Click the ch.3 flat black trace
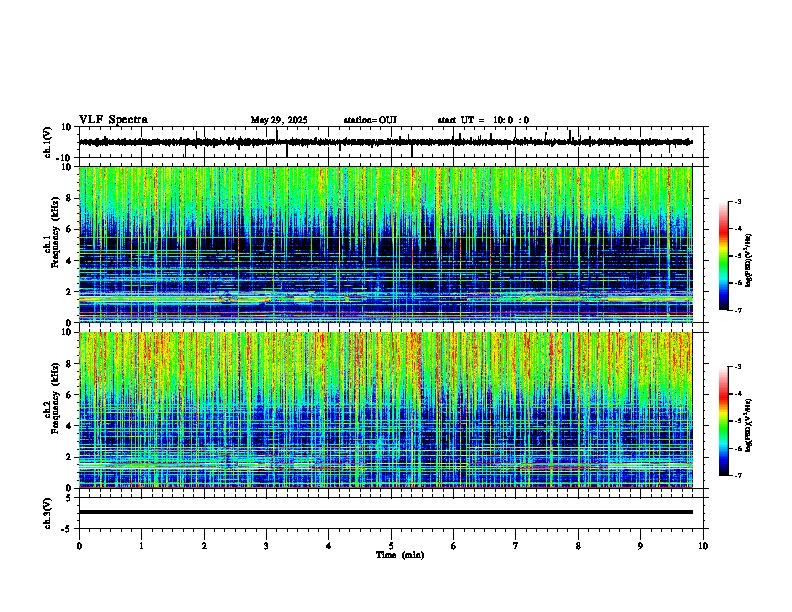 tap(385, 512)
